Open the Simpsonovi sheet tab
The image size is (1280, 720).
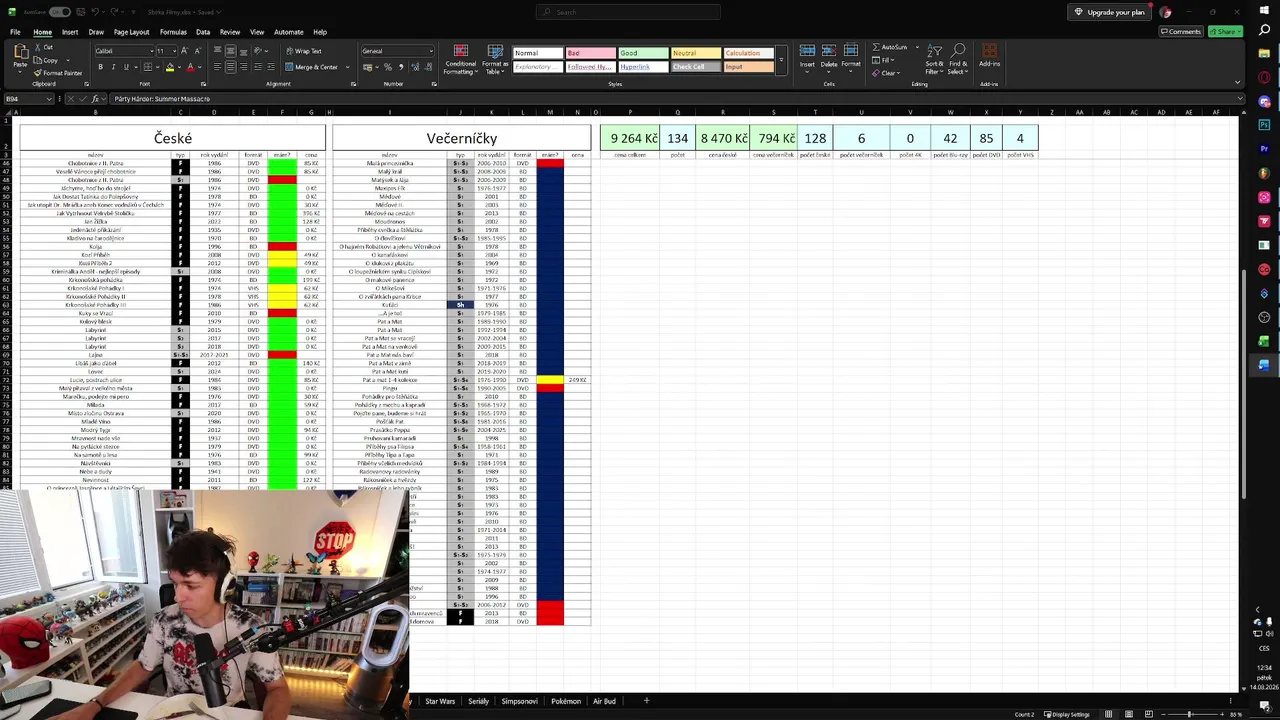tap(519, 701)
